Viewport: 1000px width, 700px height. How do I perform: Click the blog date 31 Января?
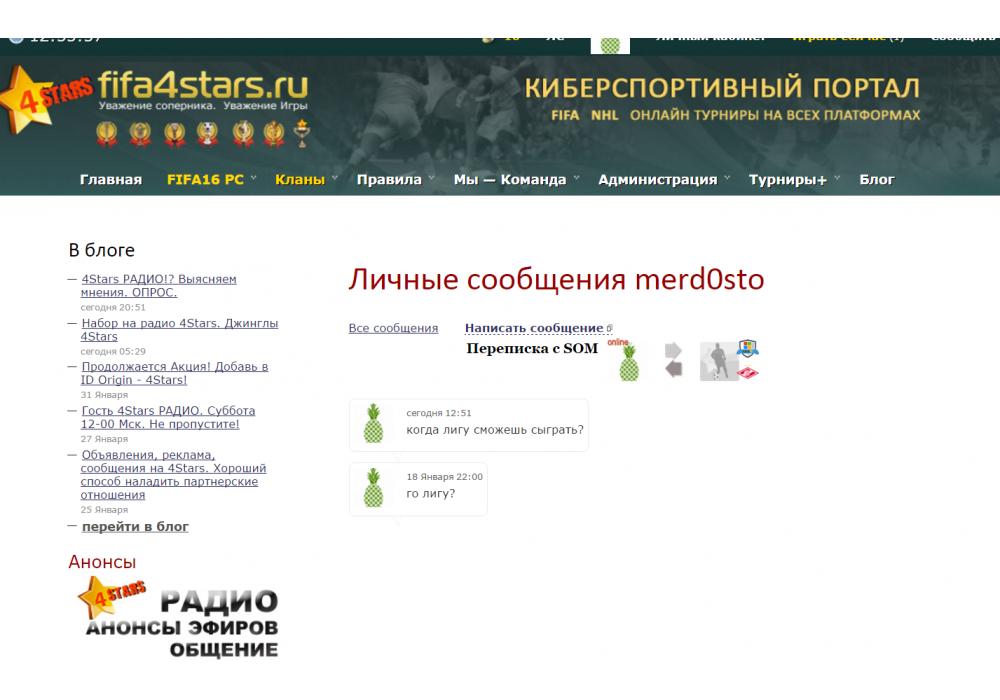pos(104,395)
